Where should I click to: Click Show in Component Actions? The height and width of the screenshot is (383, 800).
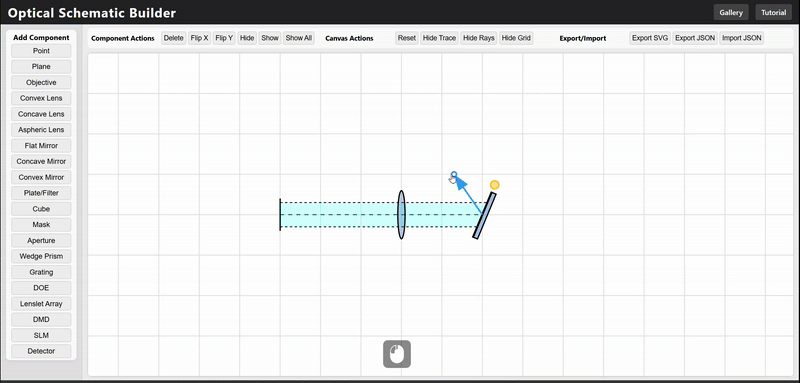pos(270,38)
